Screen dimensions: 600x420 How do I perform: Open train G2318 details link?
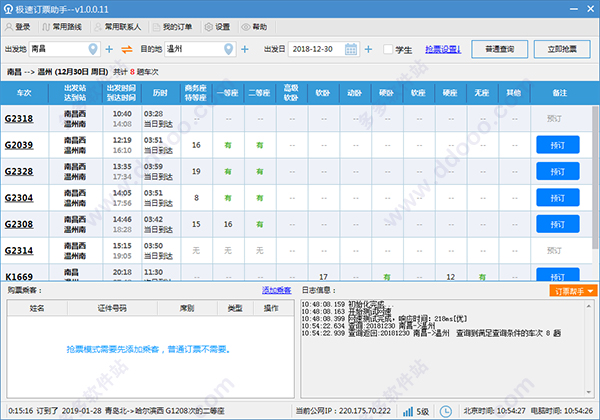pos(19,119)
